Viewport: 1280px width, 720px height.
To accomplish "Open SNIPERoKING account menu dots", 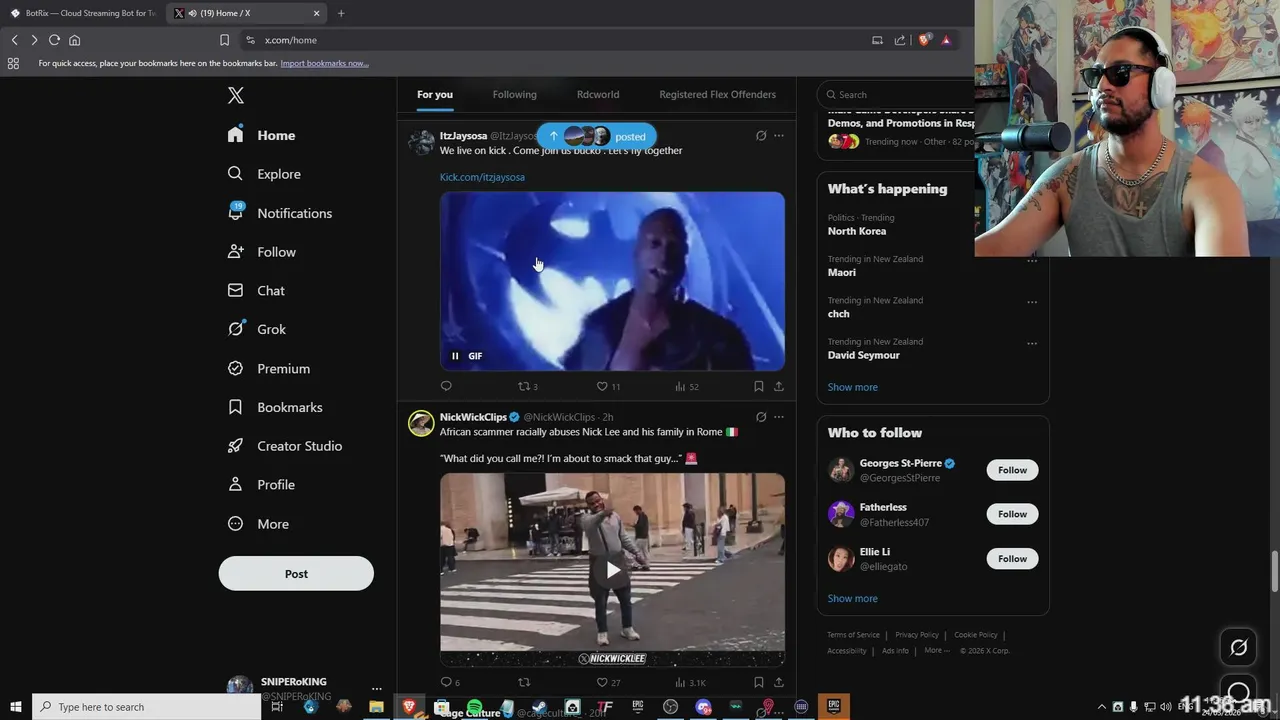I will (x=376, y=689).
